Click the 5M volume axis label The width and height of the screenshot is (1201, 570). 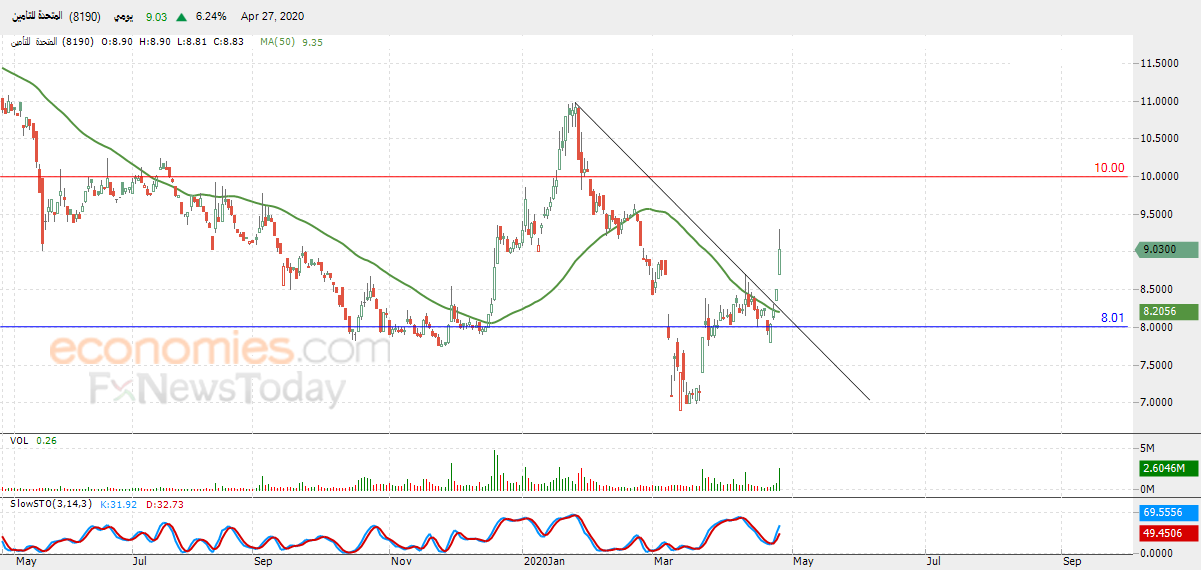point(1148,448)
